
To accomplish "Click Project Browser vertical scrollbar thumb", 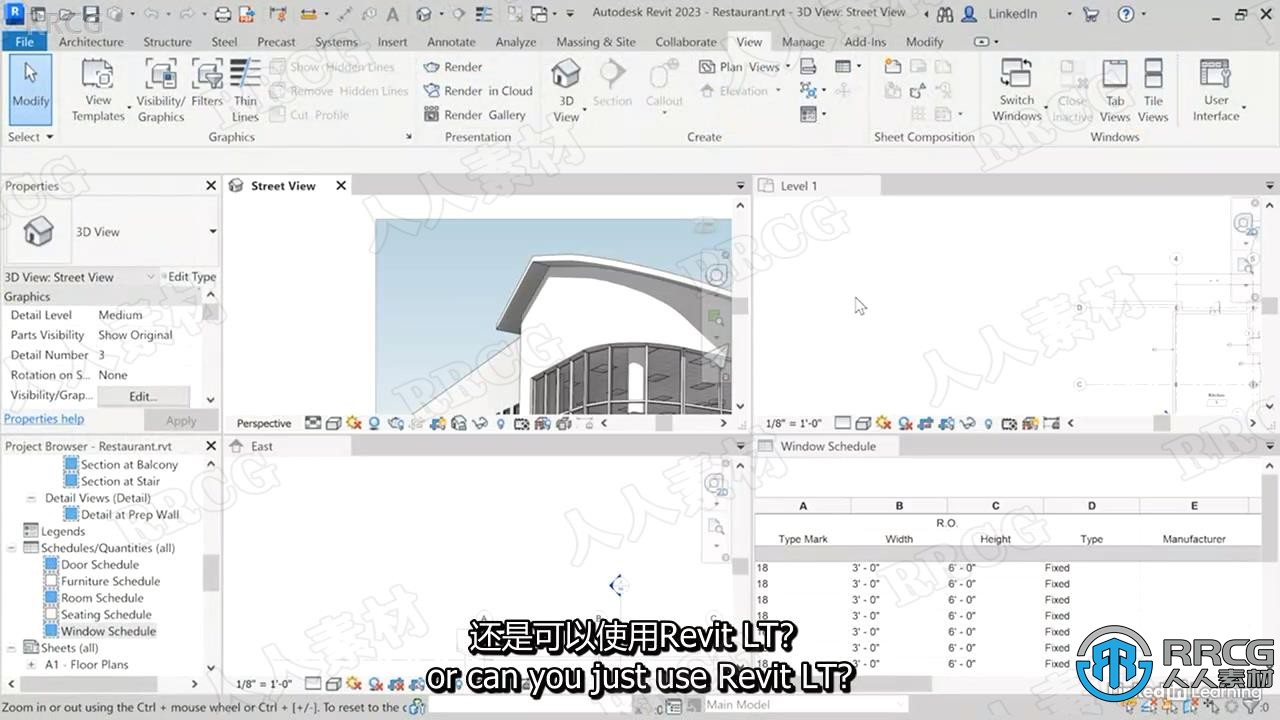I will click(x=211, y=573).
